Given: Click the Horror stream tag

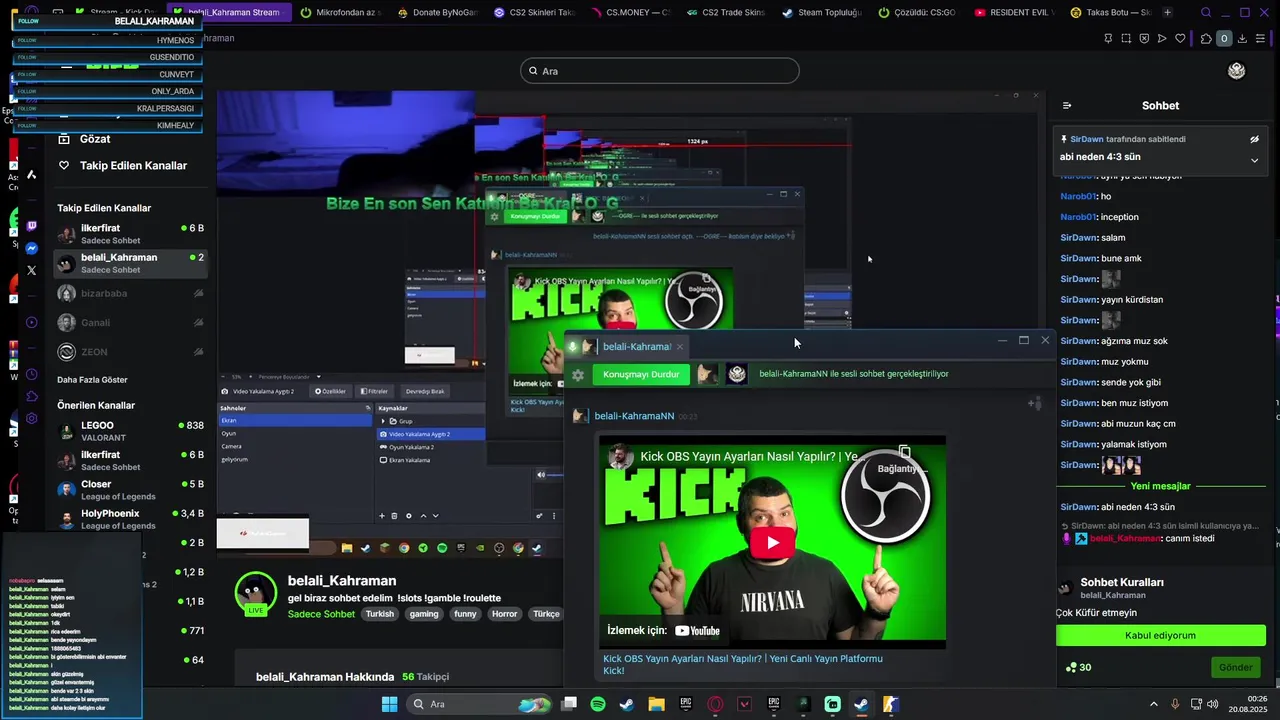Looking at the screenshot, I should pyautogui.click(x=504, y=614).
